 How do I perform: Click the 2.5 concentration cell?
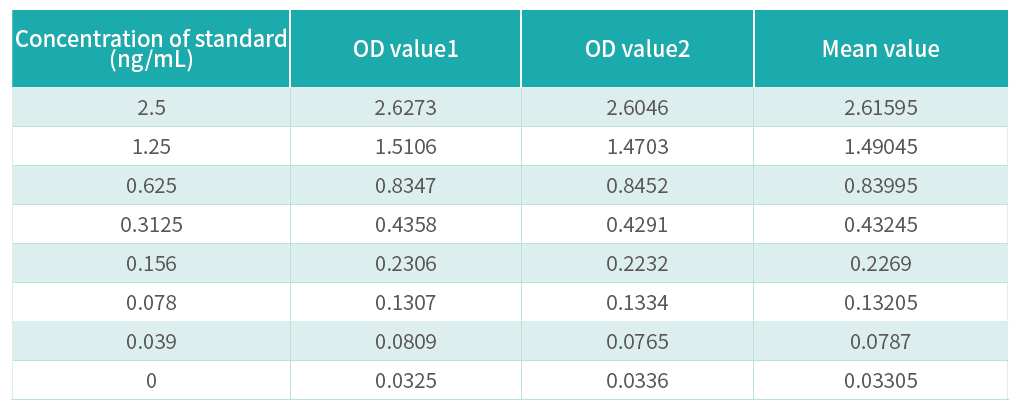[151, 107]
